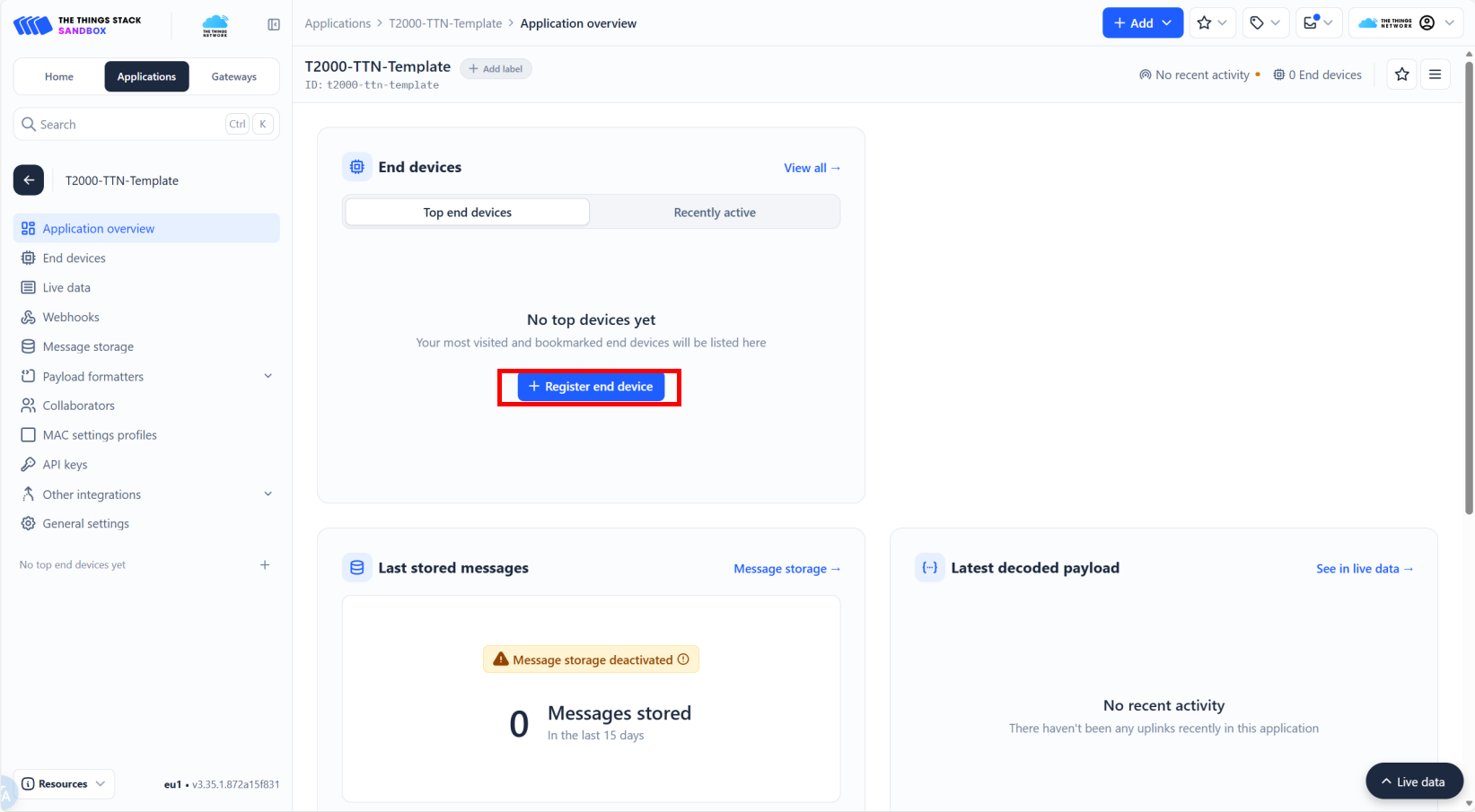The height and width of the screenshot is (812, 1475).
Task: Open the Add dropdown button
Action: (1142, 23)
